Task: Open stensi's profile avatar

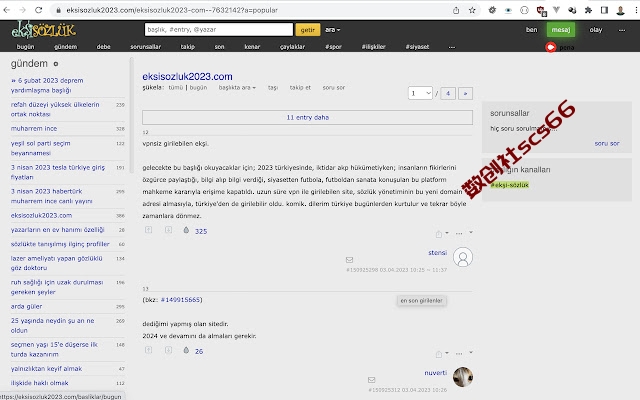Action: tap(463, 257)
